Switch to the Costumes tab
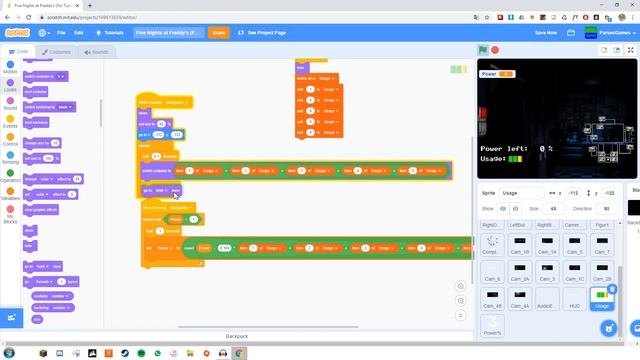This screenshot has height=360, width=640. tap(56, 52)
